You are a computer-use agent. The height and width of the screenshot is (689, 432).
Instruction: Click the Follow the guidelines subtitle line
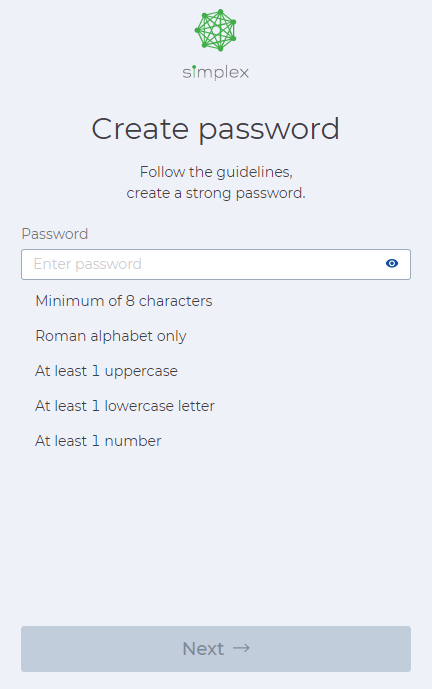tap(216, 172)
